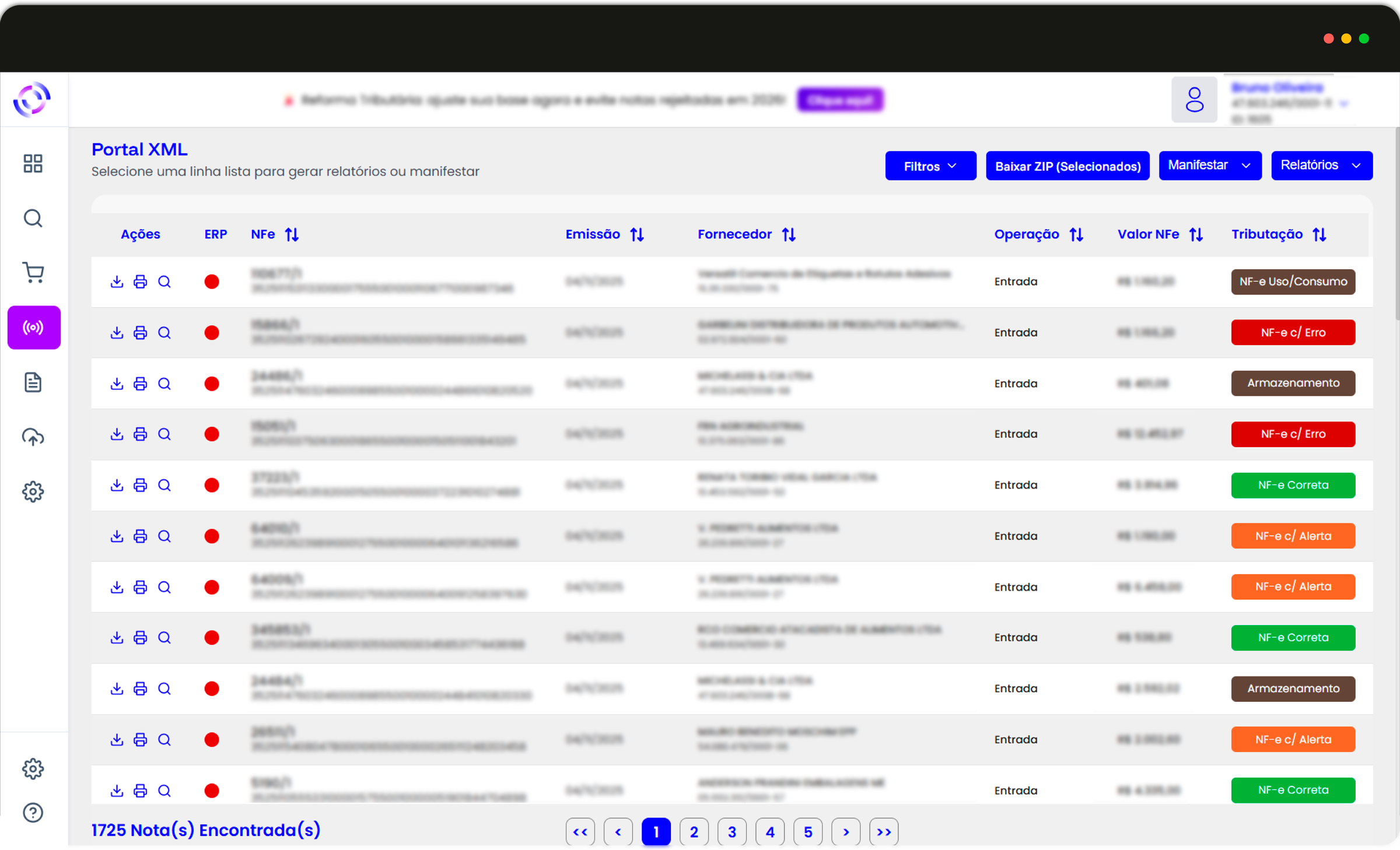Print the first Armazenamento row note
The image size is (1400, 850).
click(140, 384)
